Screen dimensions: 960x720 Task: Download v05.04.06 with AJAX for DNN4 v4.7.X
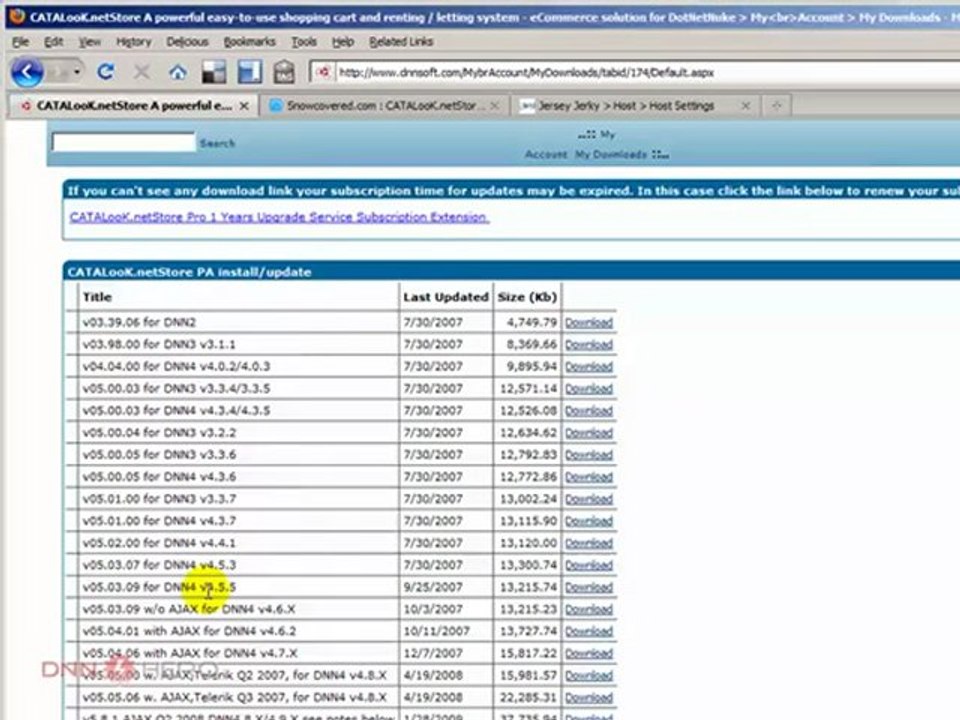point(588,653)
